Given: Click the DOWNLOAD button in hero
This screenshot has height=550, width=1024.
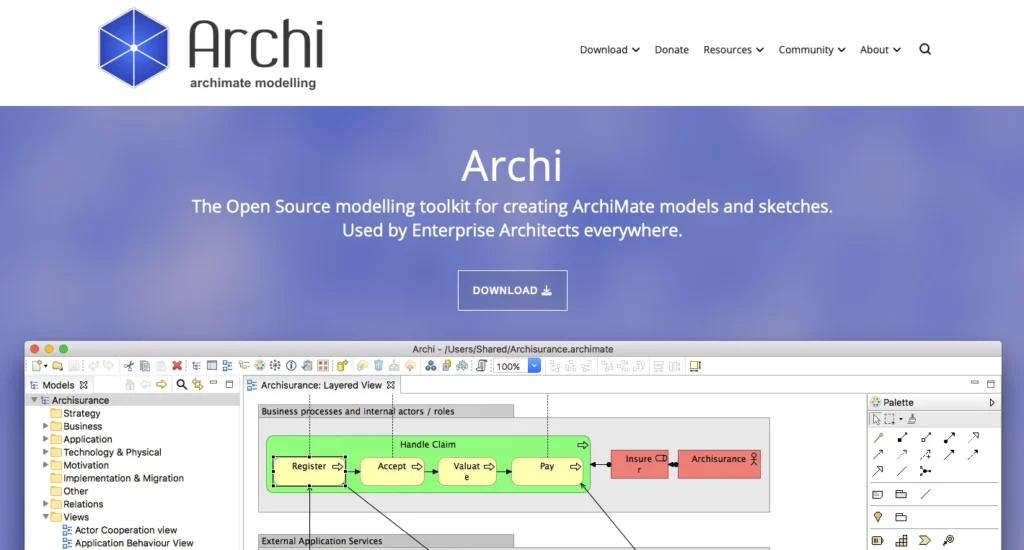Looking at the screenshot, I should [513, 291].
